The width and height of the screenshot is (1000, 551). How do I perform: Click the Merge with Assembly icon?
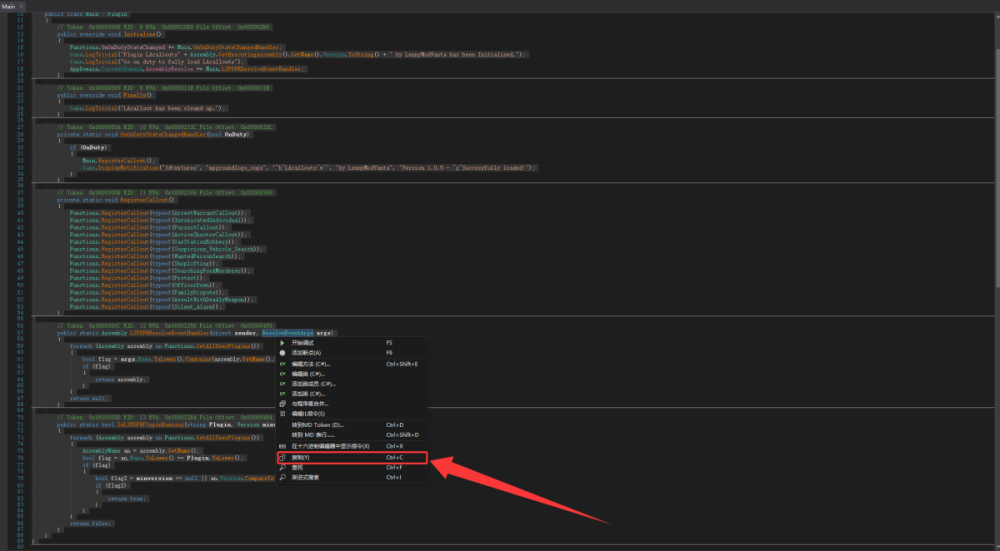tap(283, 404)
